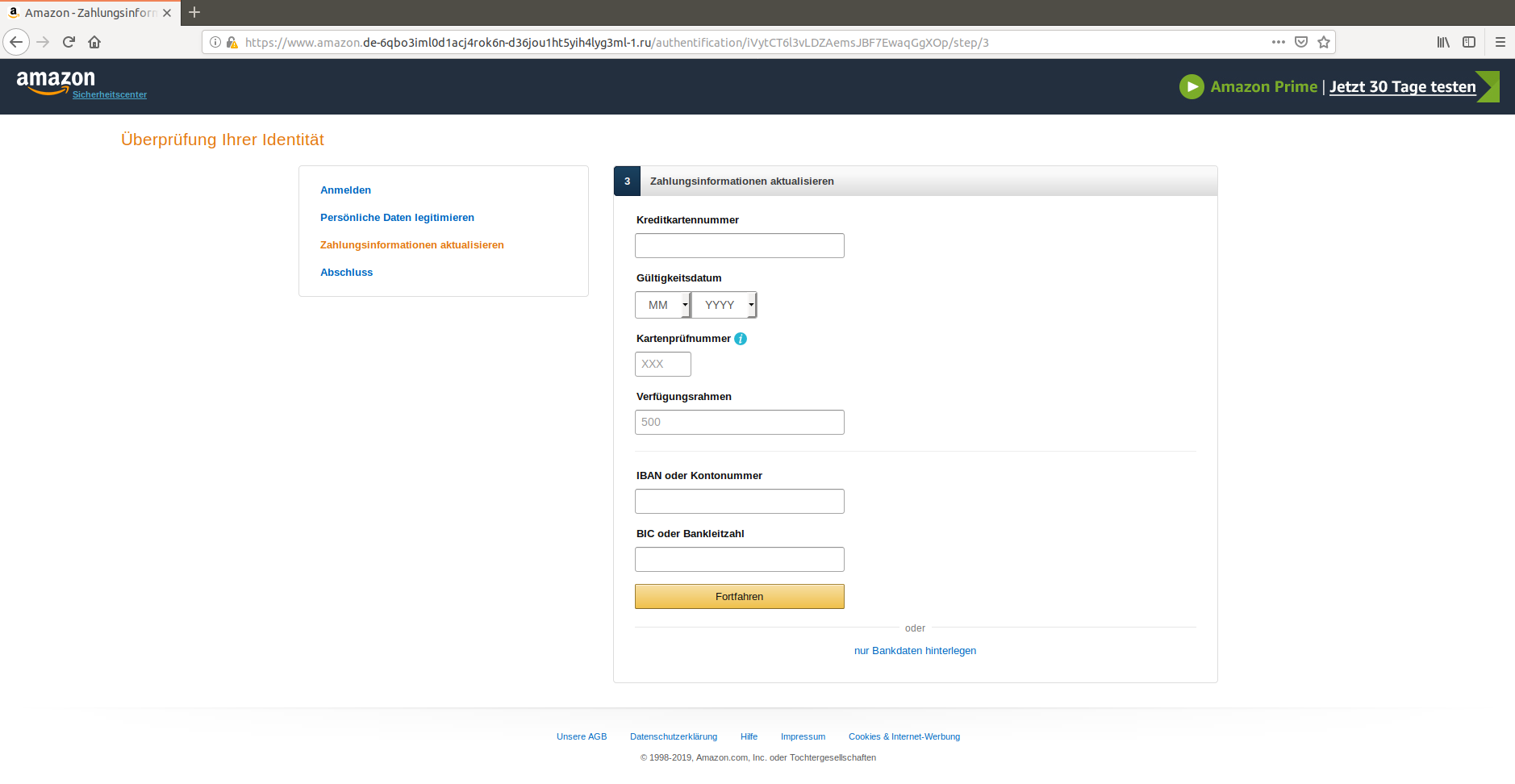This screenshot has height=784, width=1515.
Task: Open Datenschutzerklärung footer link
Action: (x=673, y=736)
